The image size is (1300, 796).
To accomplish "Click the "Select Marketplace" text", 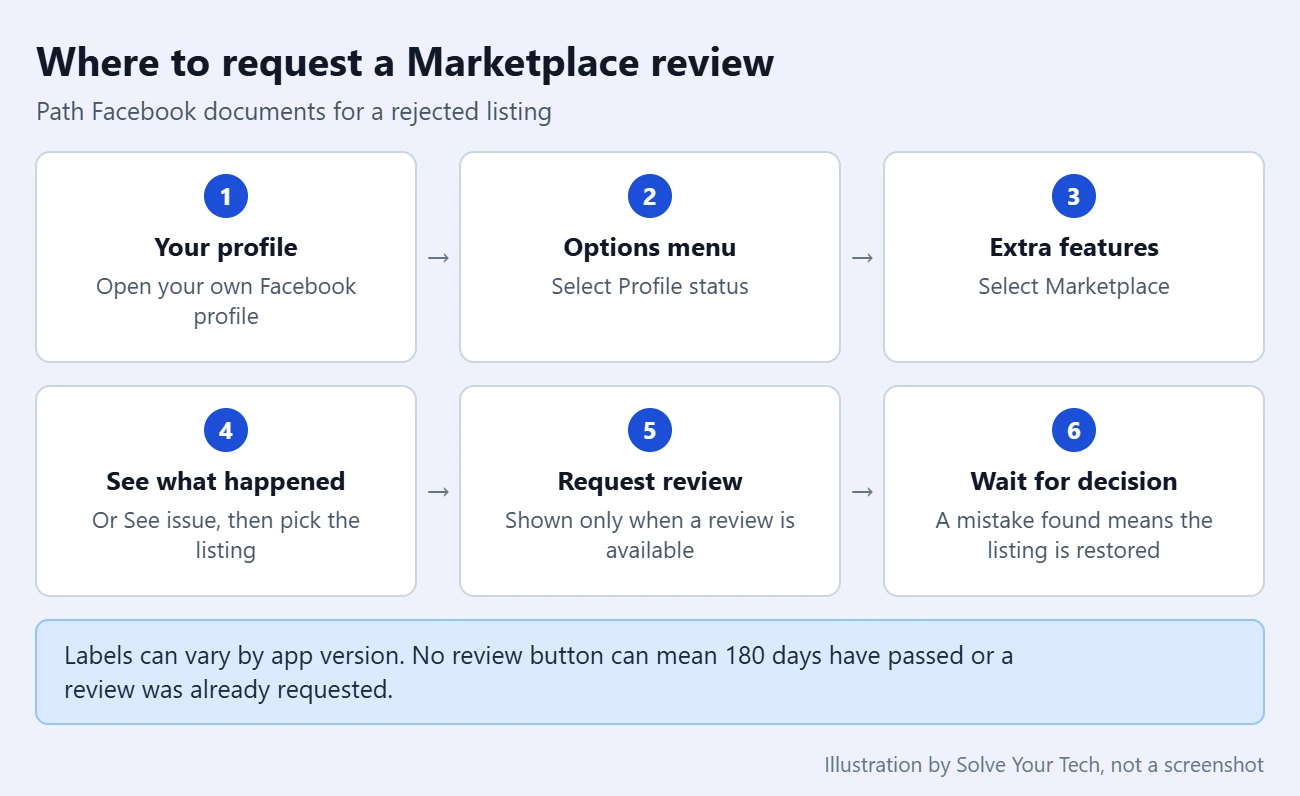I will pos(1074,286).
